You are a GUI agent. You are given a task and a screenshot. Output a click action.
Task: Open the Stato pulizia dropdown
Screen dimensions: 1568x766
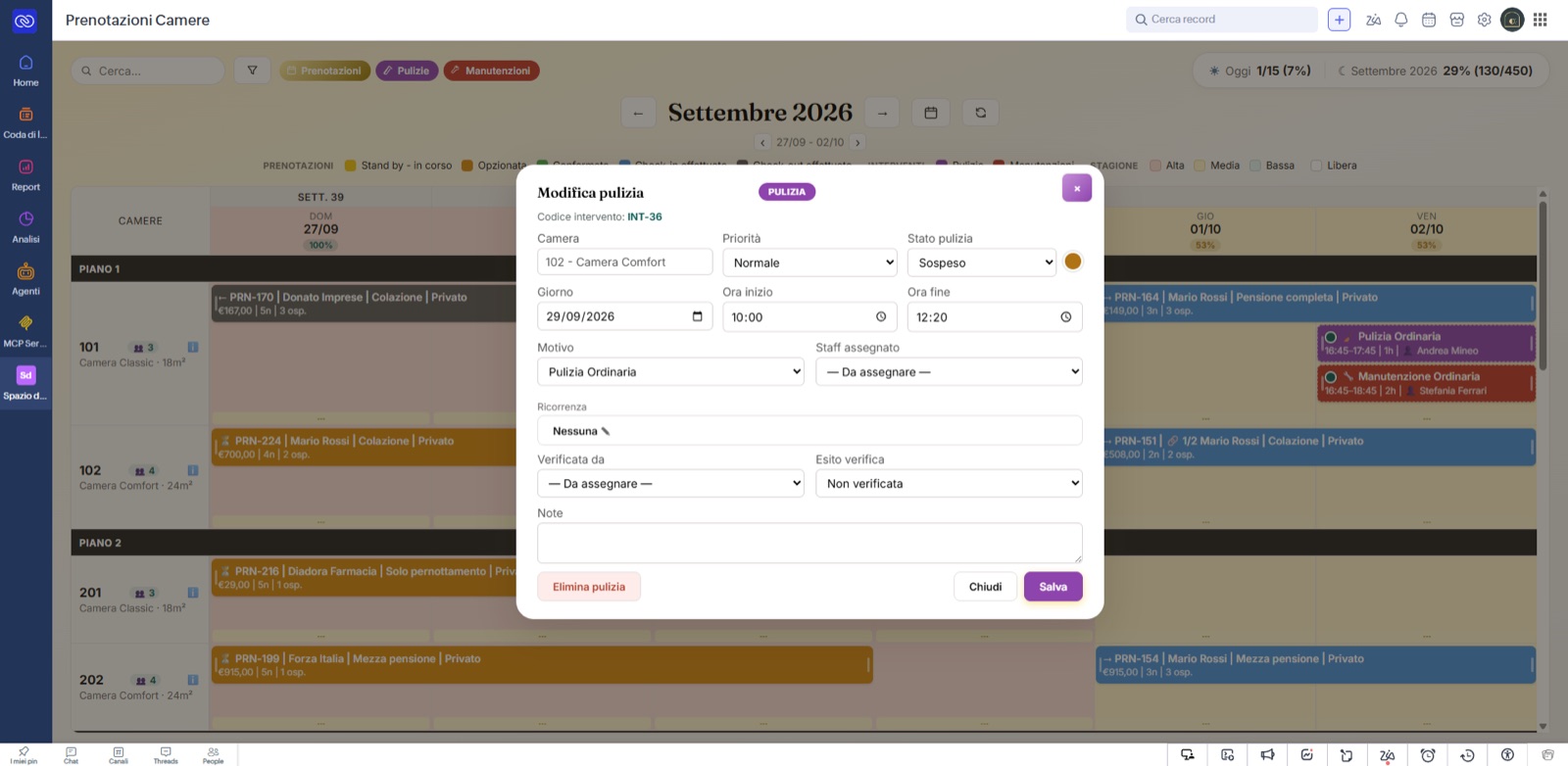click(982, 263)
